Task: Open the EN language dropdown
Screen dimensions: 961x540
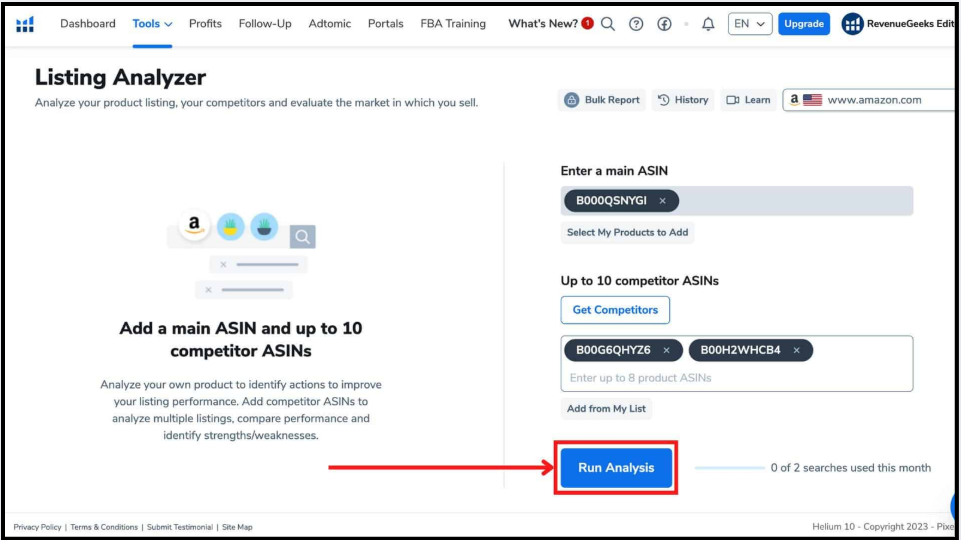Action: (749, 24)
